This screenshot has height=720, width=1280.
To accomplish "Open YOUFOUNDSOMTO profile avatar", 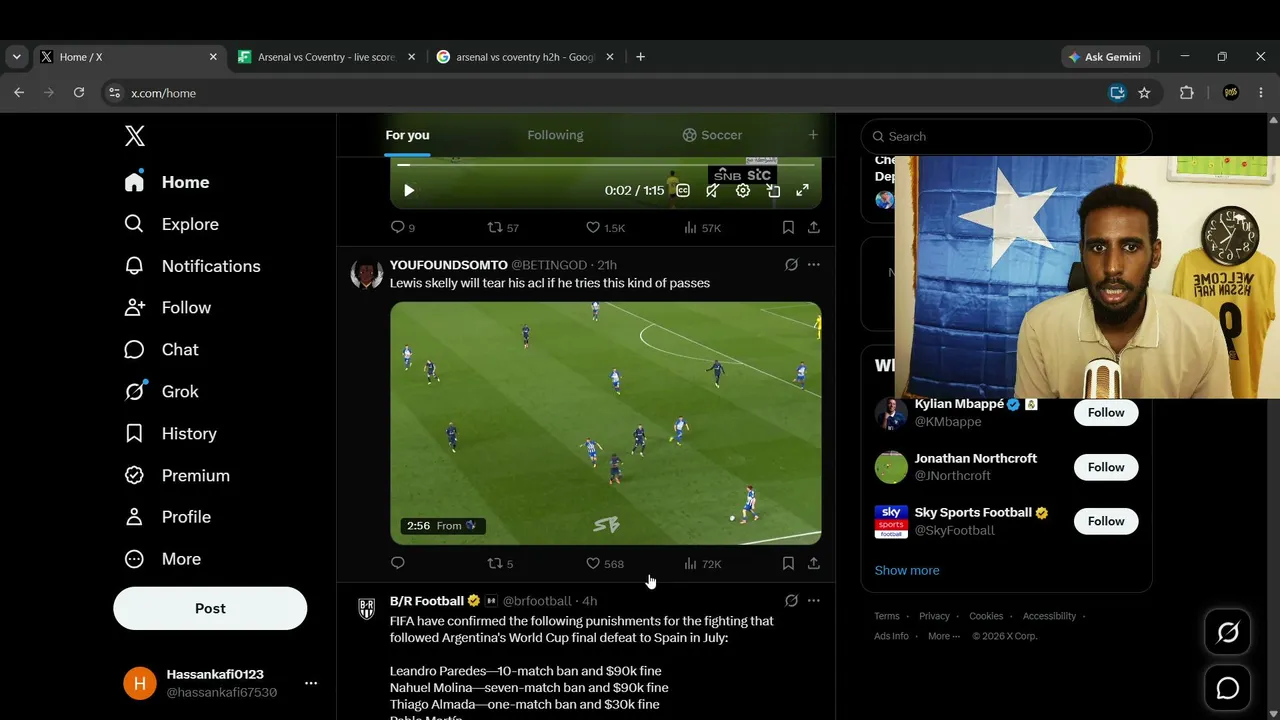I will coord(367,274).
